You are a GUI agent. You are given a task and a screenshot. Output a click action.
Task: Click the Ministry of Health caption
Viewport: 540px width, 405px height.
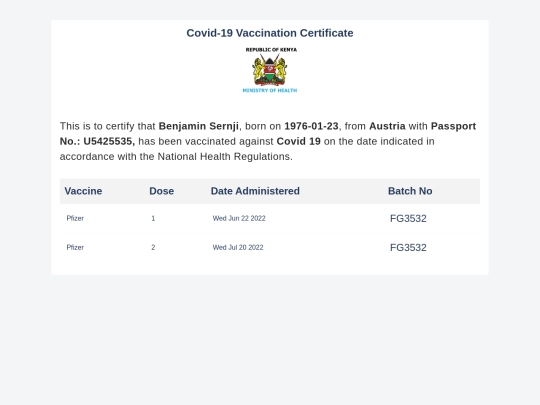coord(270,91)
